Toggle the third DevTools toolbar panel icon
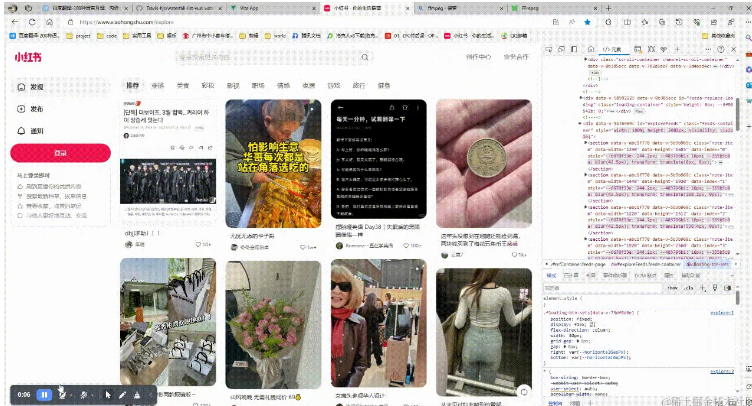The image size is (752, 406). (574, 49)
